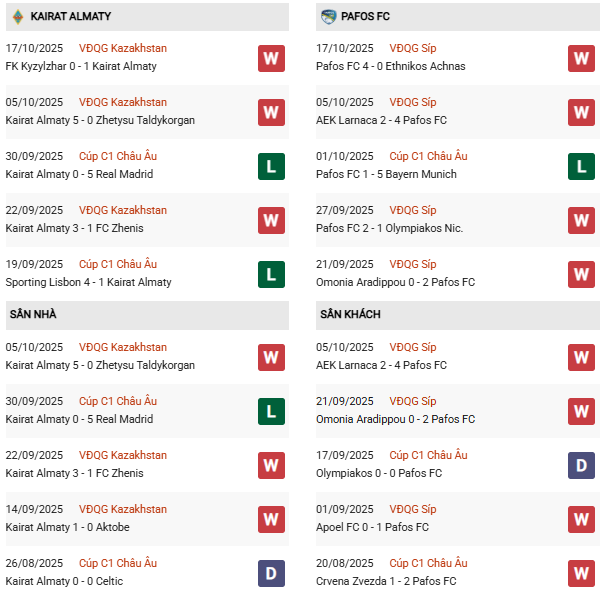
Task: Click the Kairat Almaty team logo
Action: (x=18, y=16)
